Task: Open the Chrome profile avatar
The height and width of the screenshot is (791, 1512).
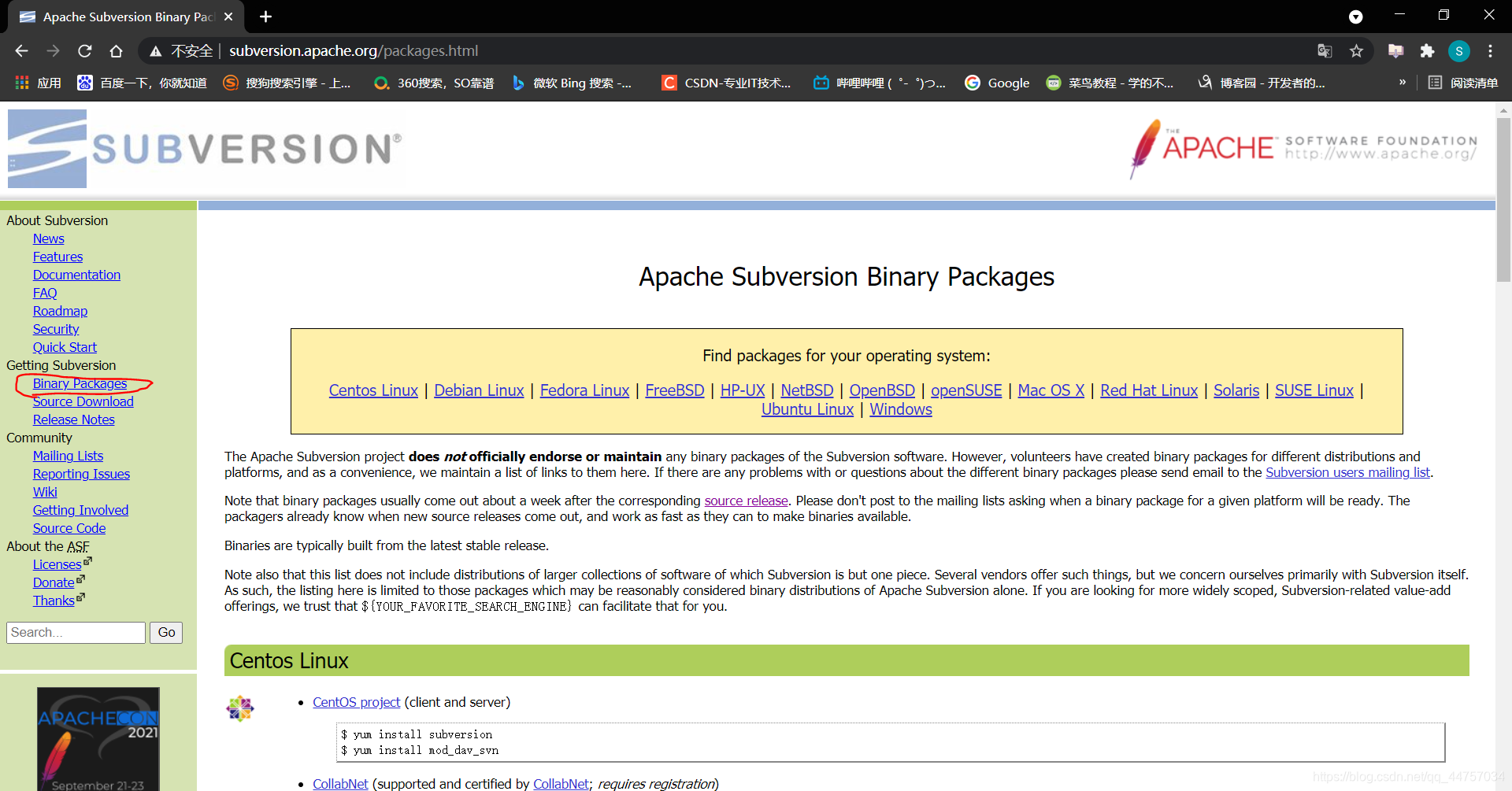Action: 1458,51
